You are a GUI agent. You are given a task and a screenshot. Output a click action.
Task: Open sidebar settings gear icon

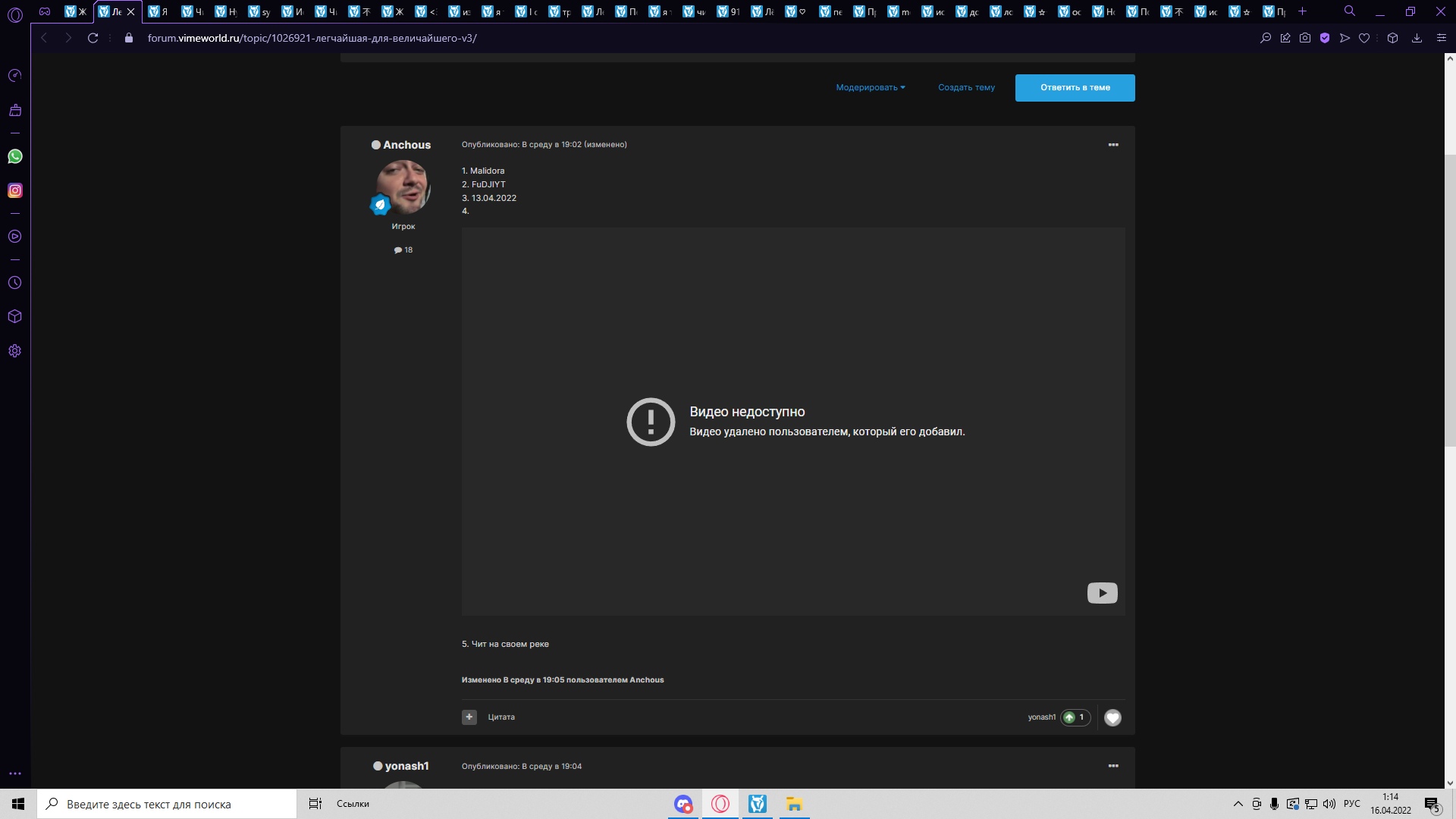tap(15, 351)
